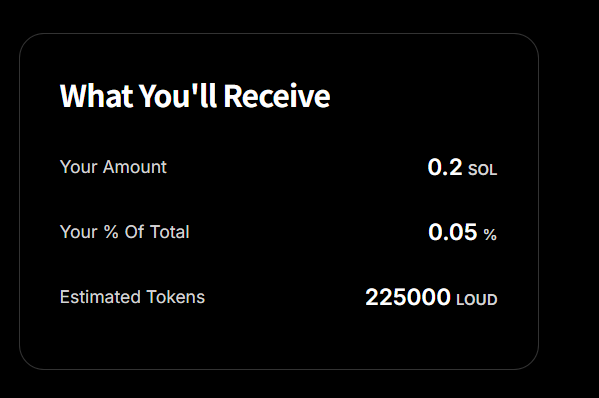Click the word "Your" before "Amount"
Viewport: 599px width, 398px height.
coord(78,167)
